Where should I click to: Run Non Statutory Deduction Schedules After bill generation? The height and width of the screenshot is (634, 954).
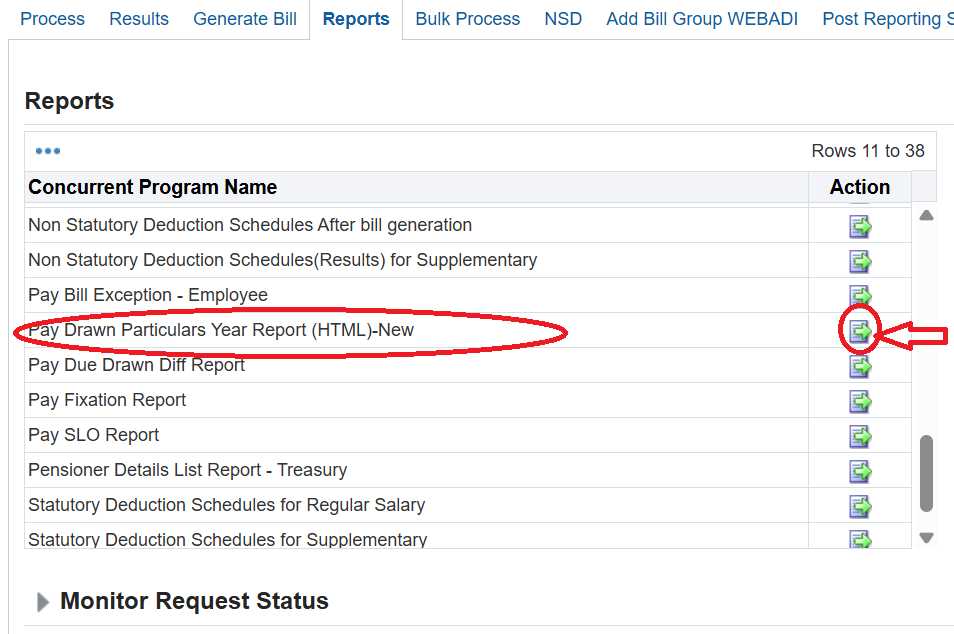pyautogui.click(x=860, y=226)
